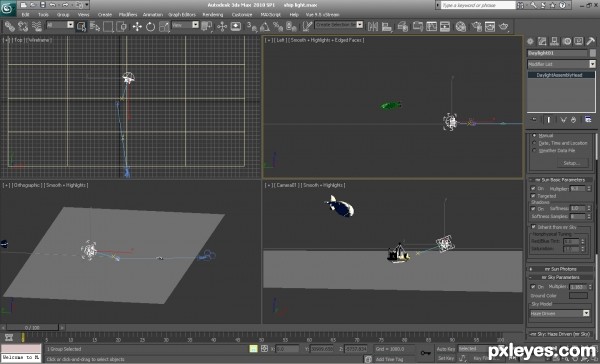Open Select by Name dialog icon
600x364 pixels.
pos(95,26)
